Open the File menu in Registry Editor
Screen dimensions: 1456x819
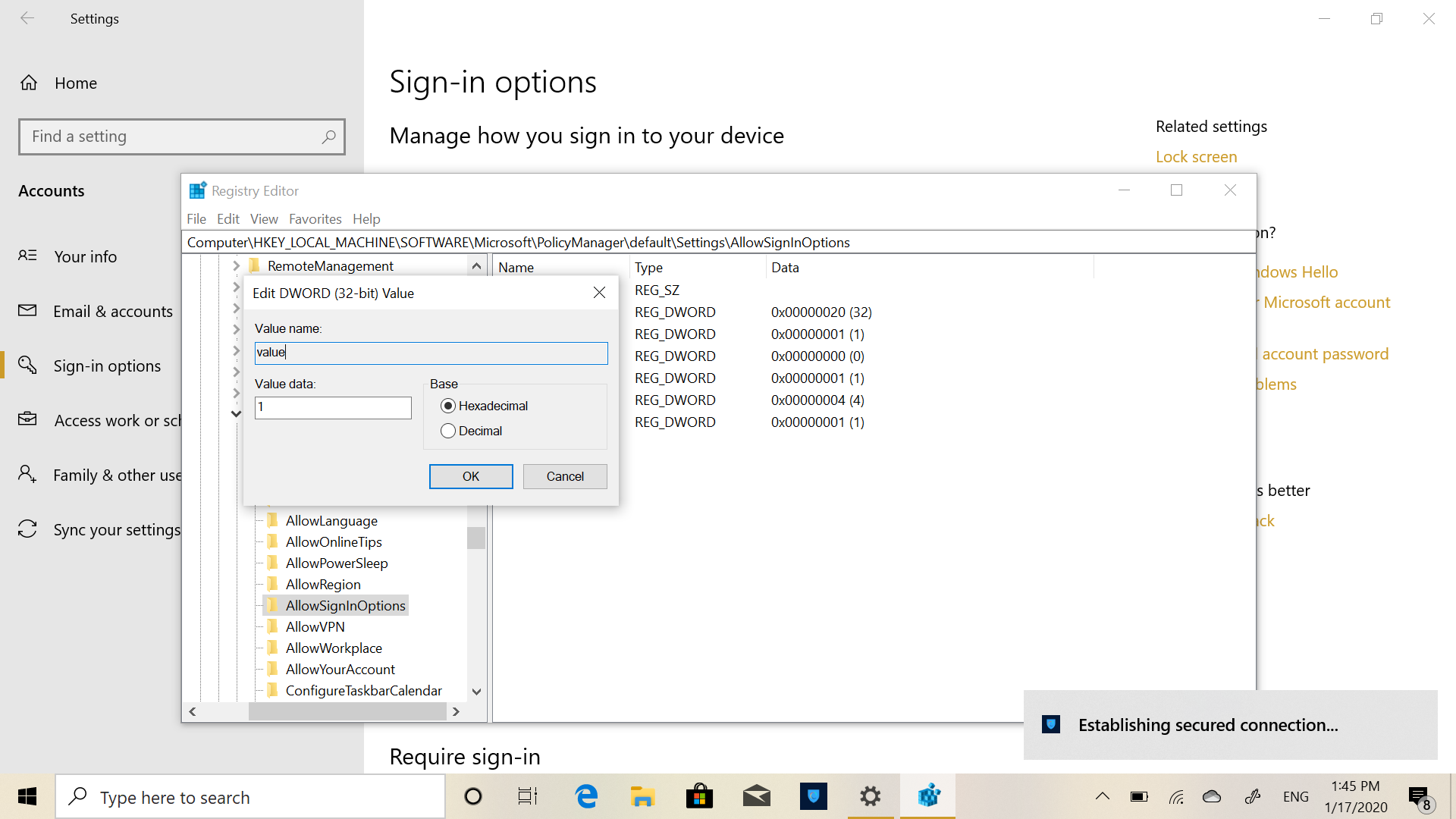point(196,219)
